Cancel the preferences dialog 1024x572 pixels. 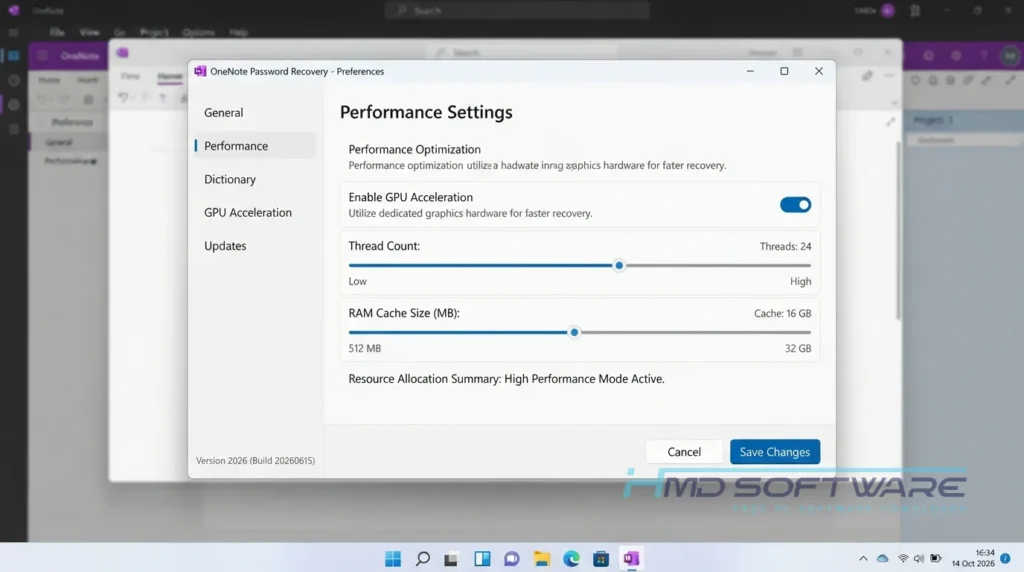point(684,452)
